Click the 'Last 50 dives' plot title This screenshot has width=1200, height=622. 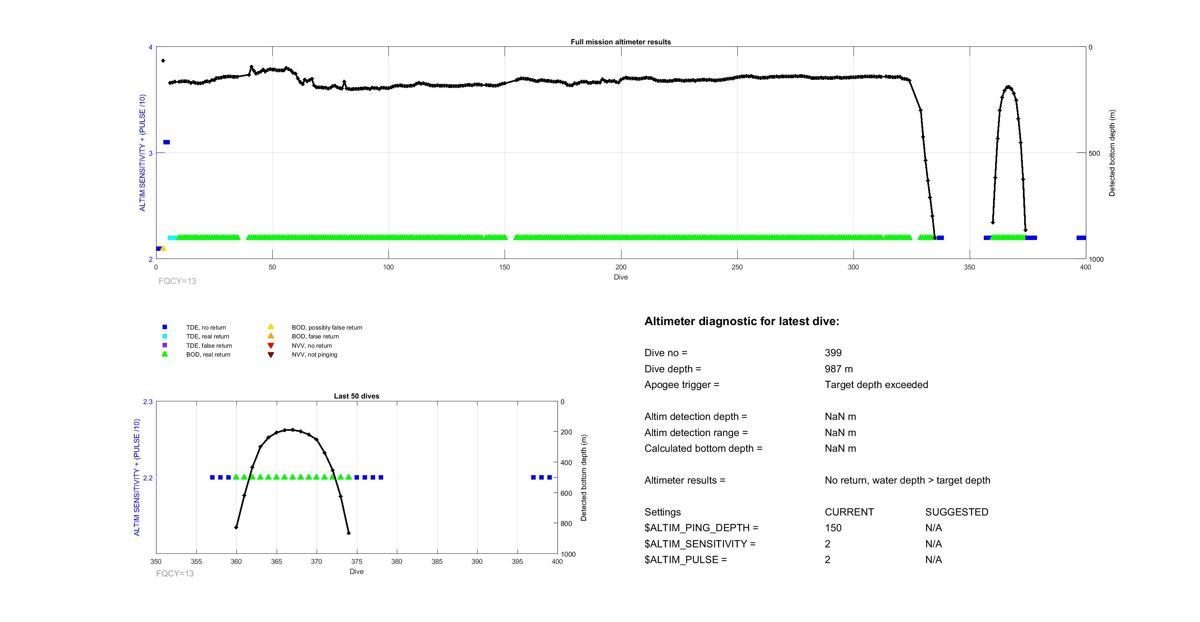pyautogui.click(x=356, y=396)
